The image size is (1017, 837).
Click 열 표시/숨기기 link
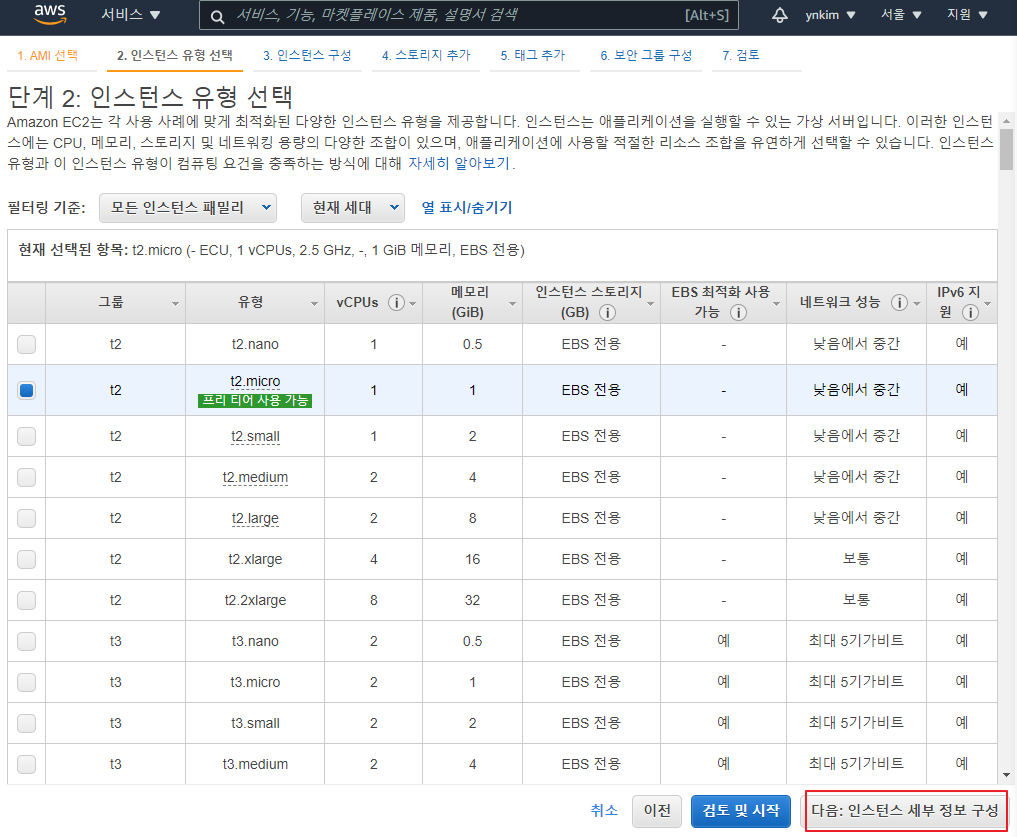(x=467, y=208)
